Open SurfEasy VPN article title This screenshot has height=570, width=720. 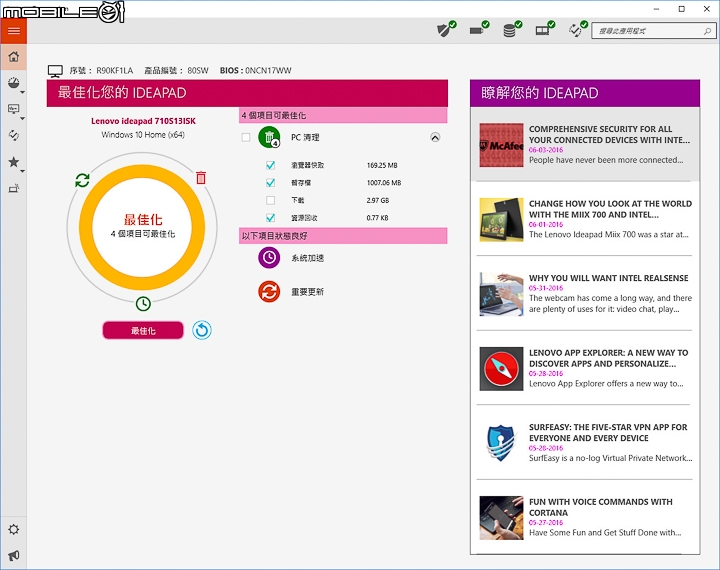[x=608, y=433]
